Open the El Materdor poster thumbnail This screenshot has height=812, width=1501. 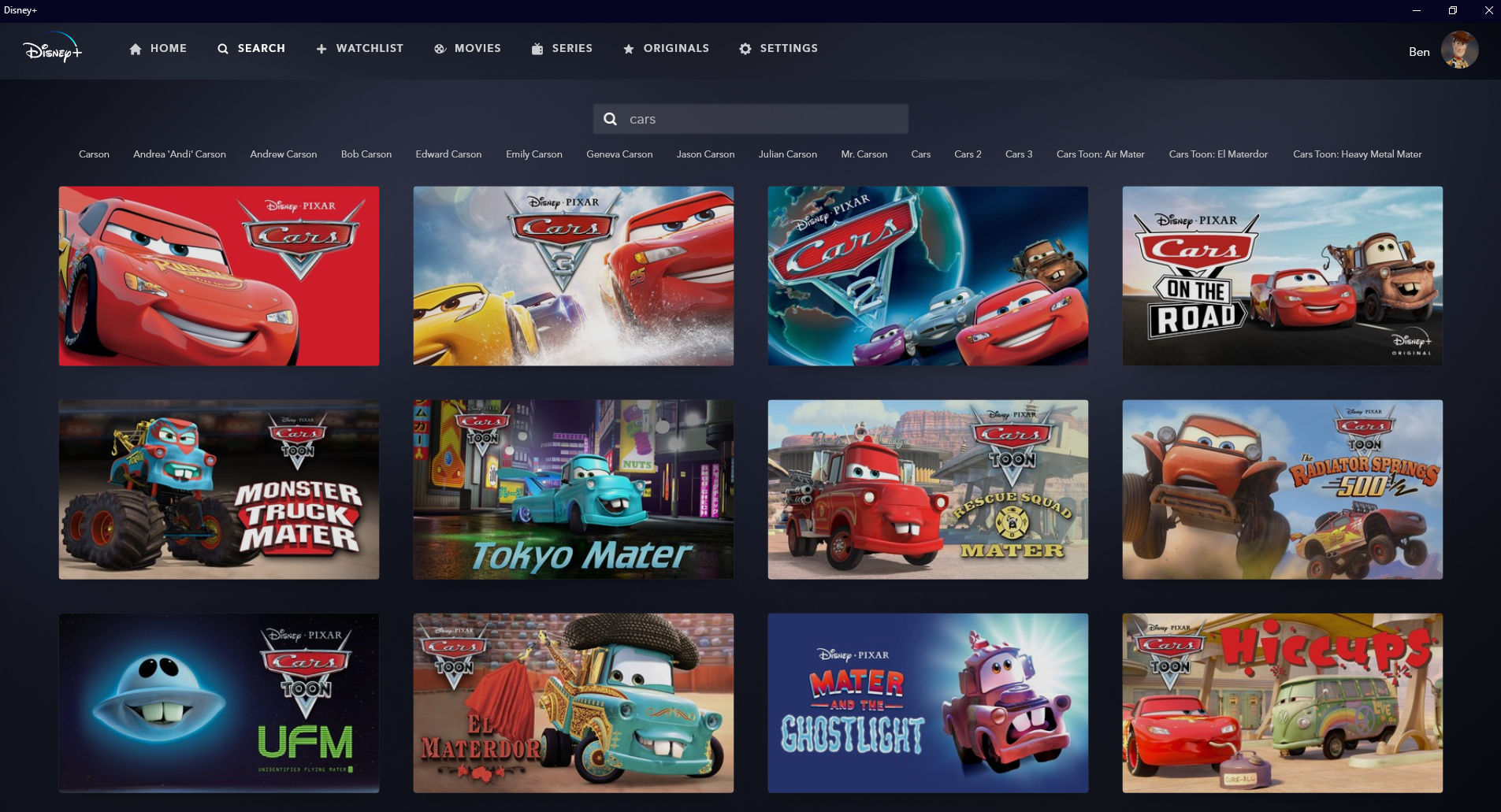[574, 703]
